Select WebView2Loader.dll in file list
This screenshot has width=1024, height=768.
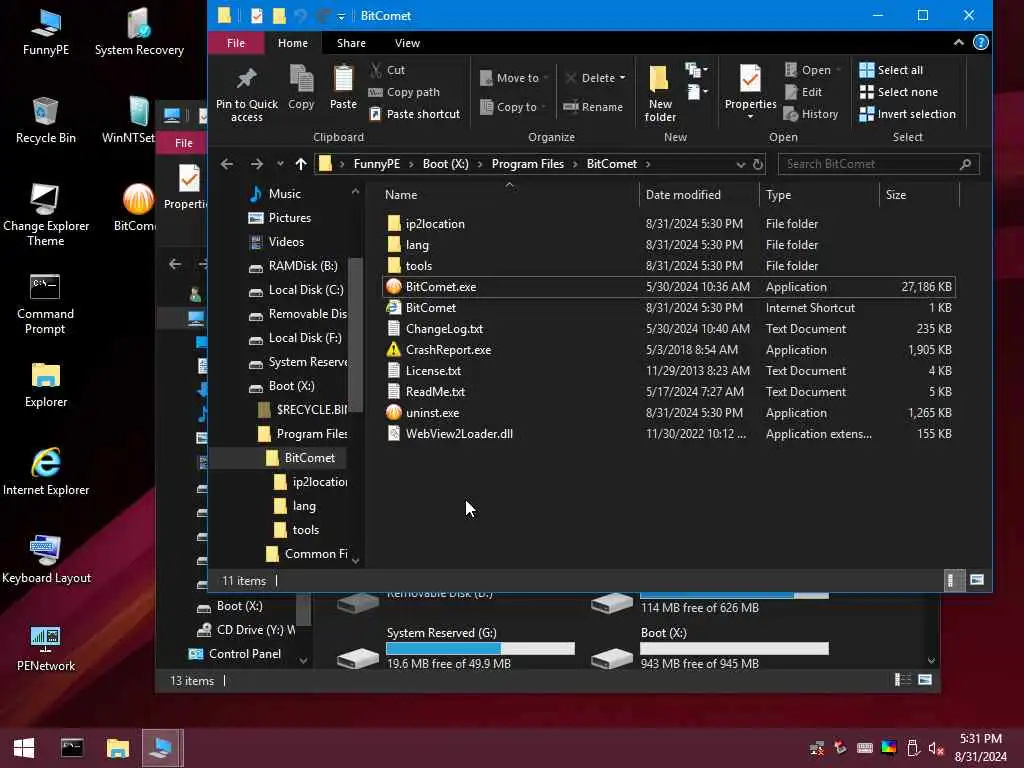point(669,434)
